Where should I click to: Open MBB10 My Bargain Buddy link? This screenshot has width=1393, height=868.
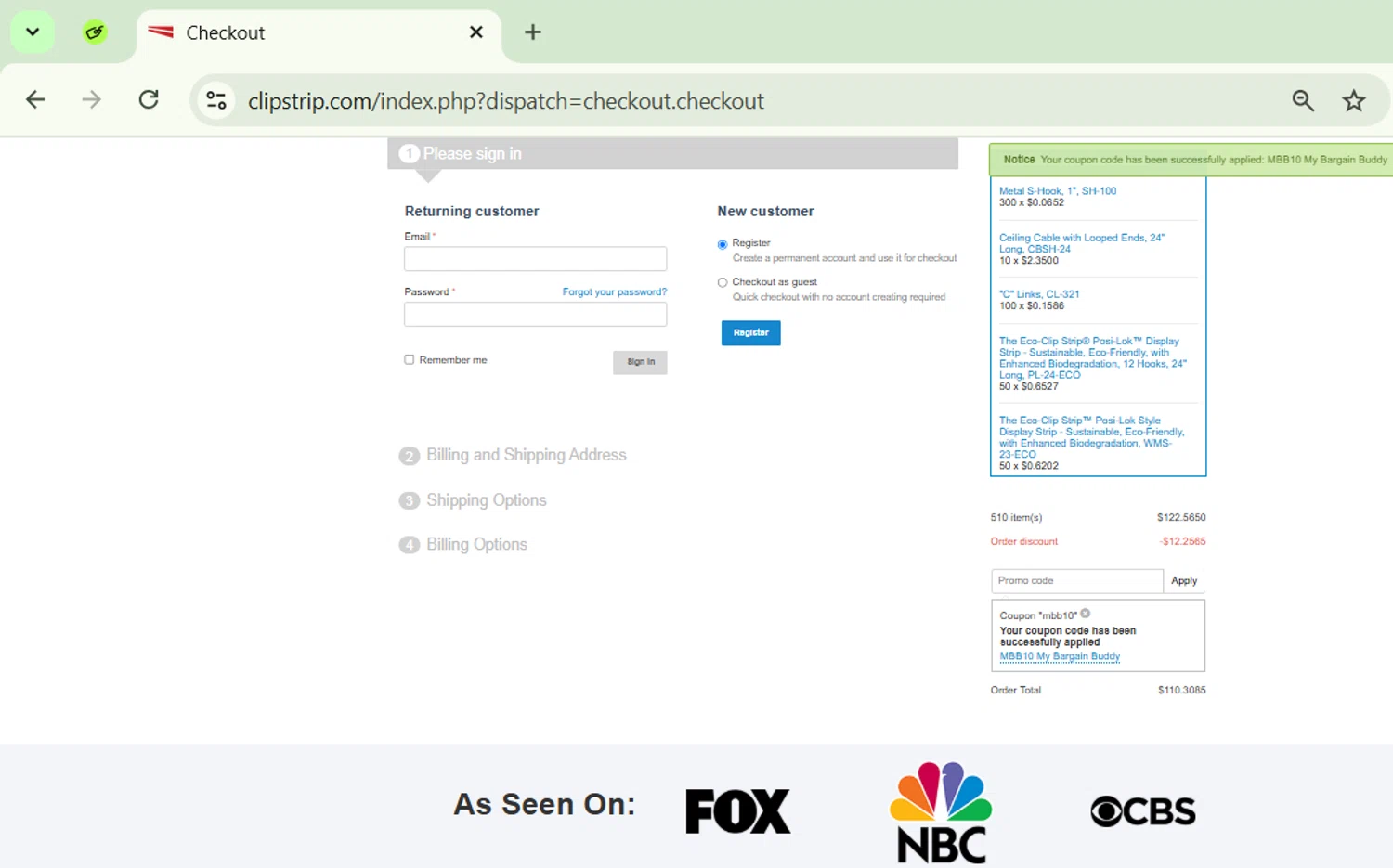tap(1060, 656)
